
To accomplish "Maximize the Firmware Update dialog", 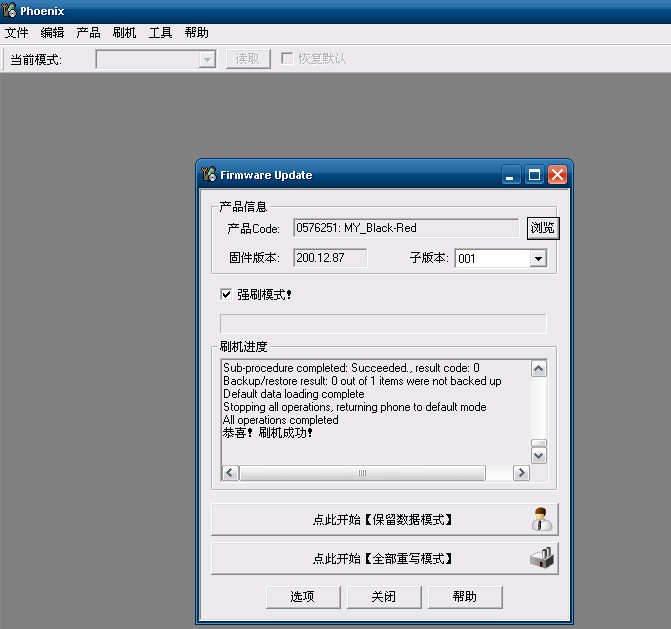I will click(534, 175).
